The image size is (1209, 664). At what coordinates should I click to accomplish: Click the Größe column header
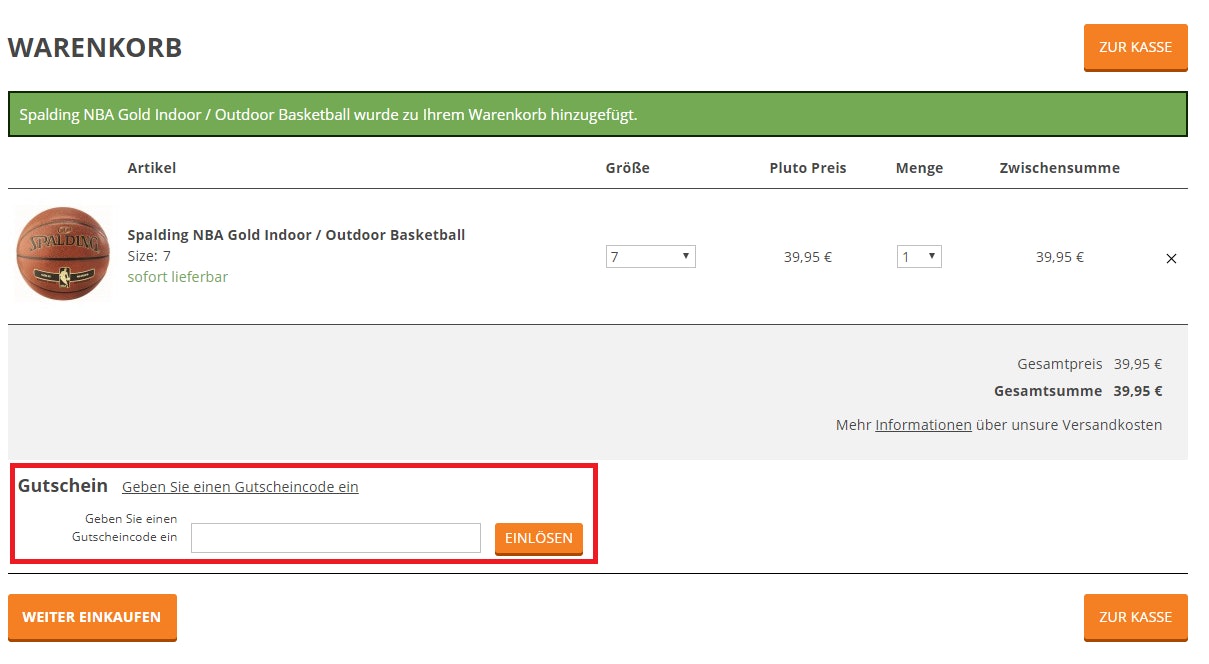coord(628,168)
